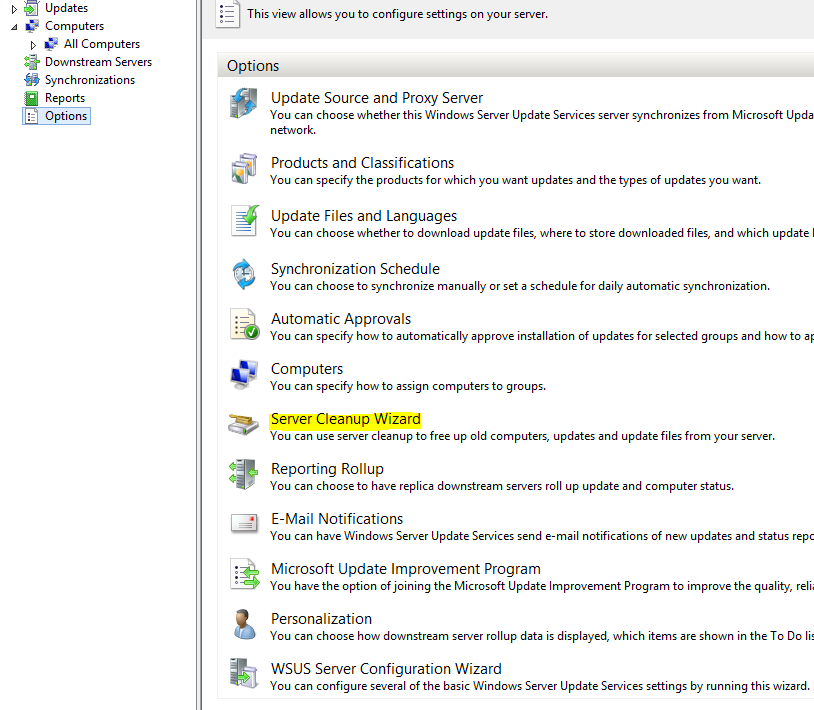
Task: Click the Synchronization Schedule clock icon
Action: click(x=244, y=274)
